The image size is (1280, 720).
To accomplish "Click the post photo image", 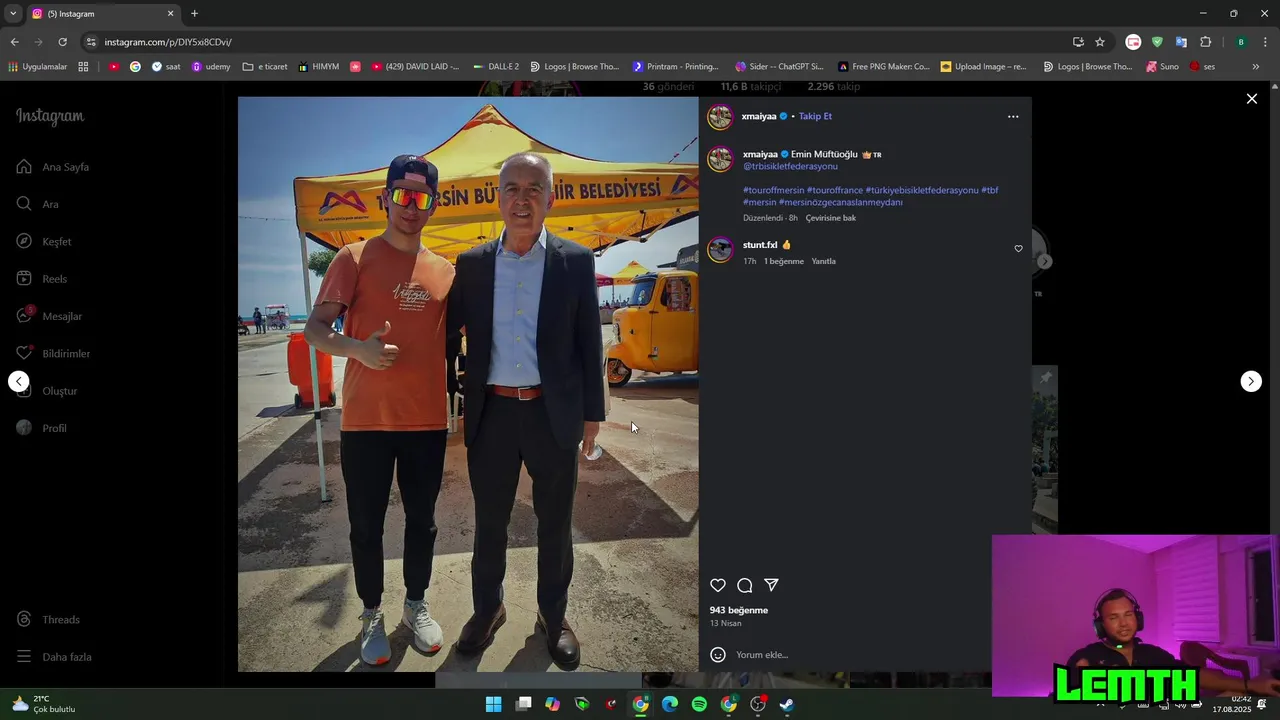I will [x=468, y=384].
